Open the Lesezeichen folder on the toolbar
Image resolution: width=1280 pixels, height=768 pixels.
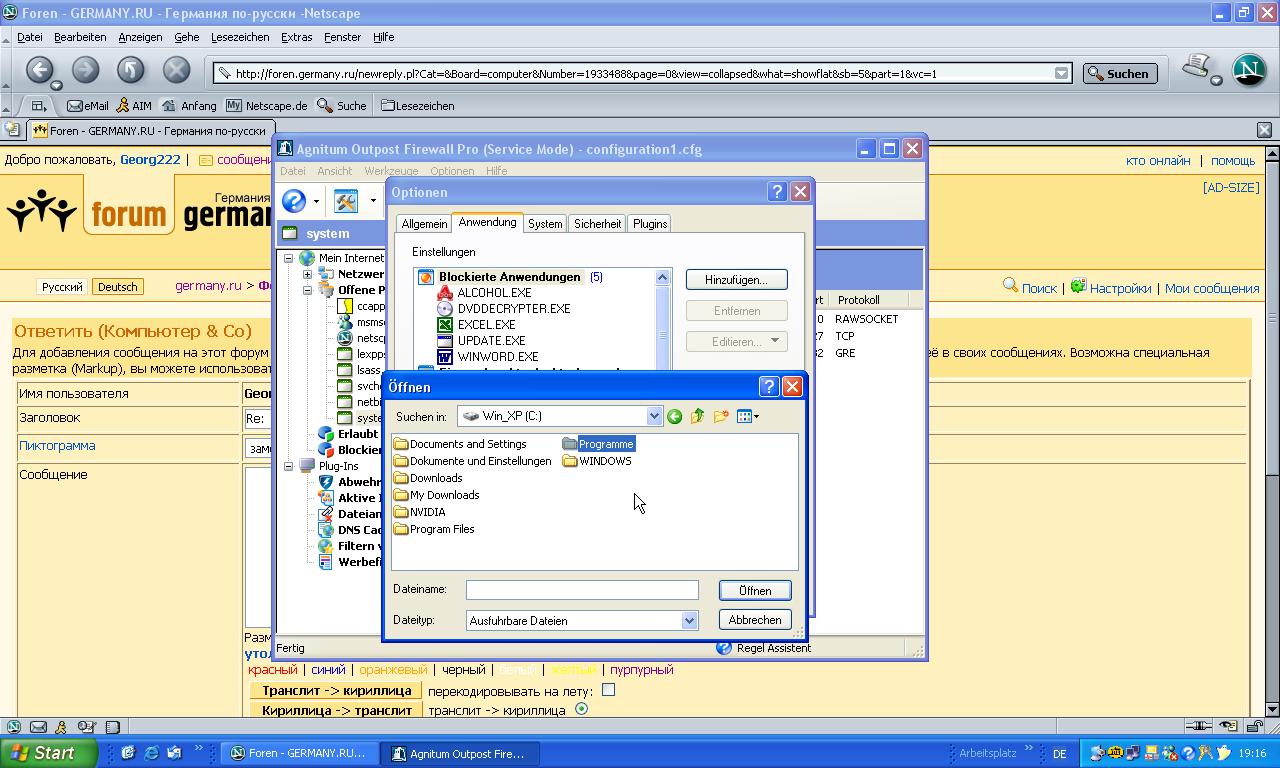point(418,105)
